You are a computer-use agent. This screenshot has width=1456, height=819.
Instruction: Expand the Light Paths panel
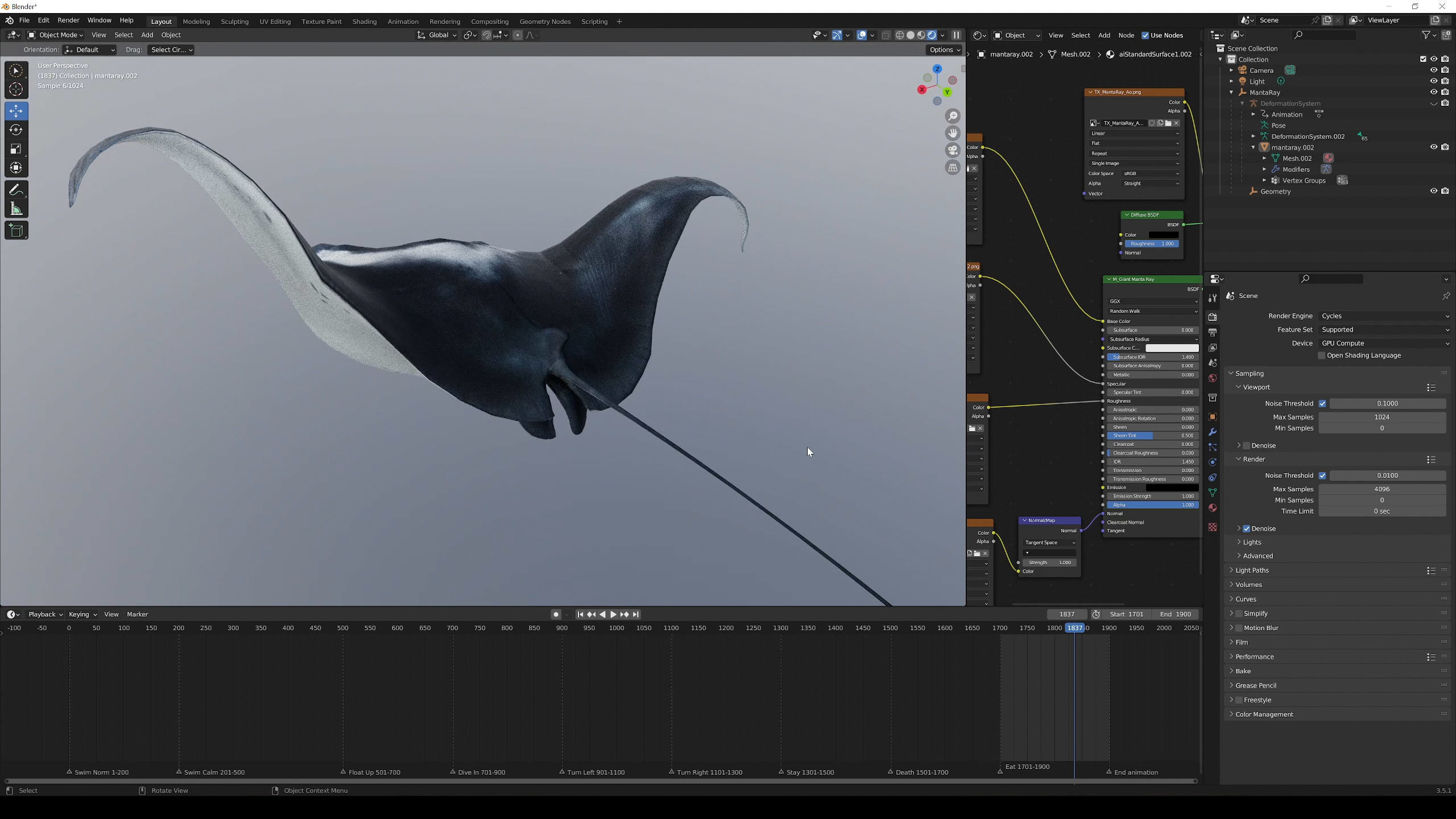(1252, 570)
